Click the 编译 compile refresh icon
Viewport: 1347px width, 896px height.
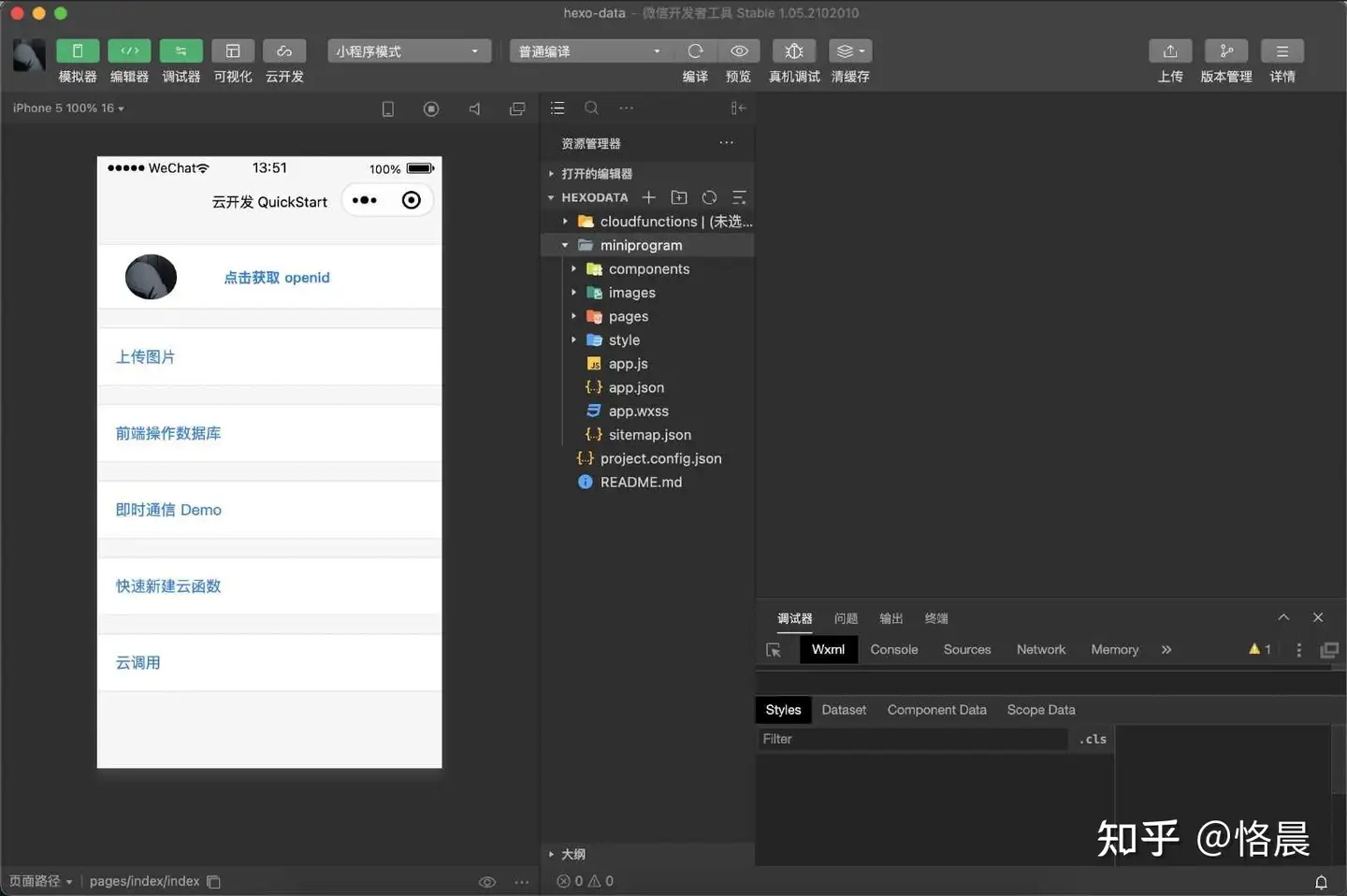(695, 51)
